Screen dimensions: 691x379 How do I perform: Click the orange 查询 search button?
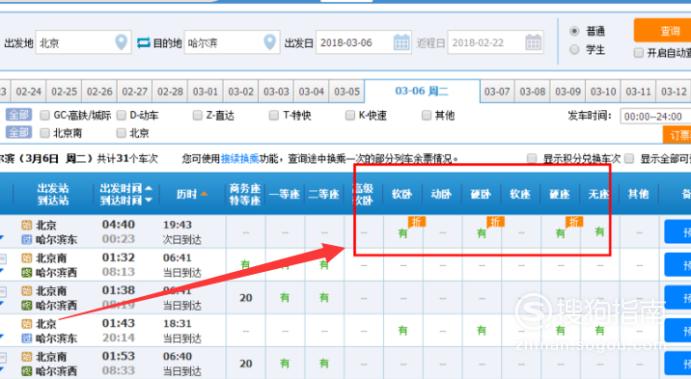click(x=662, y=30)
